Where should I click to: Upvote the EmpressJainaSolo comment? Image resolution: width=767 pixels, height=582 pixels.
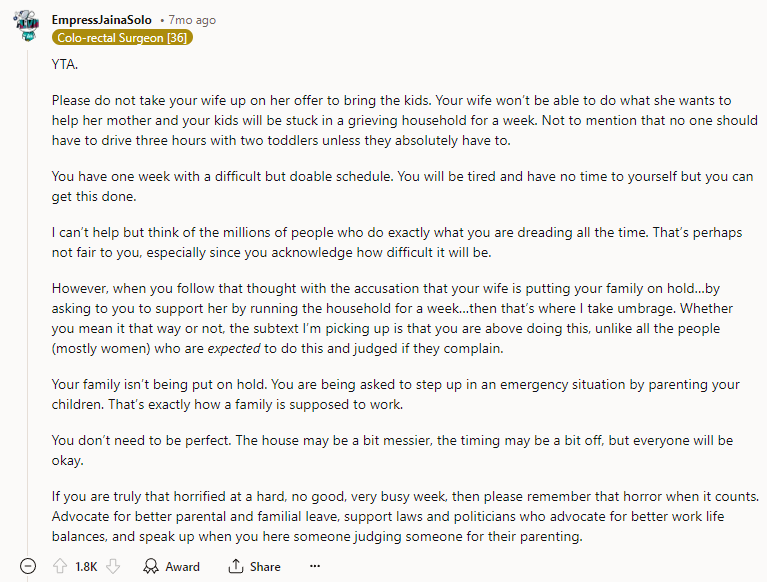62,566
